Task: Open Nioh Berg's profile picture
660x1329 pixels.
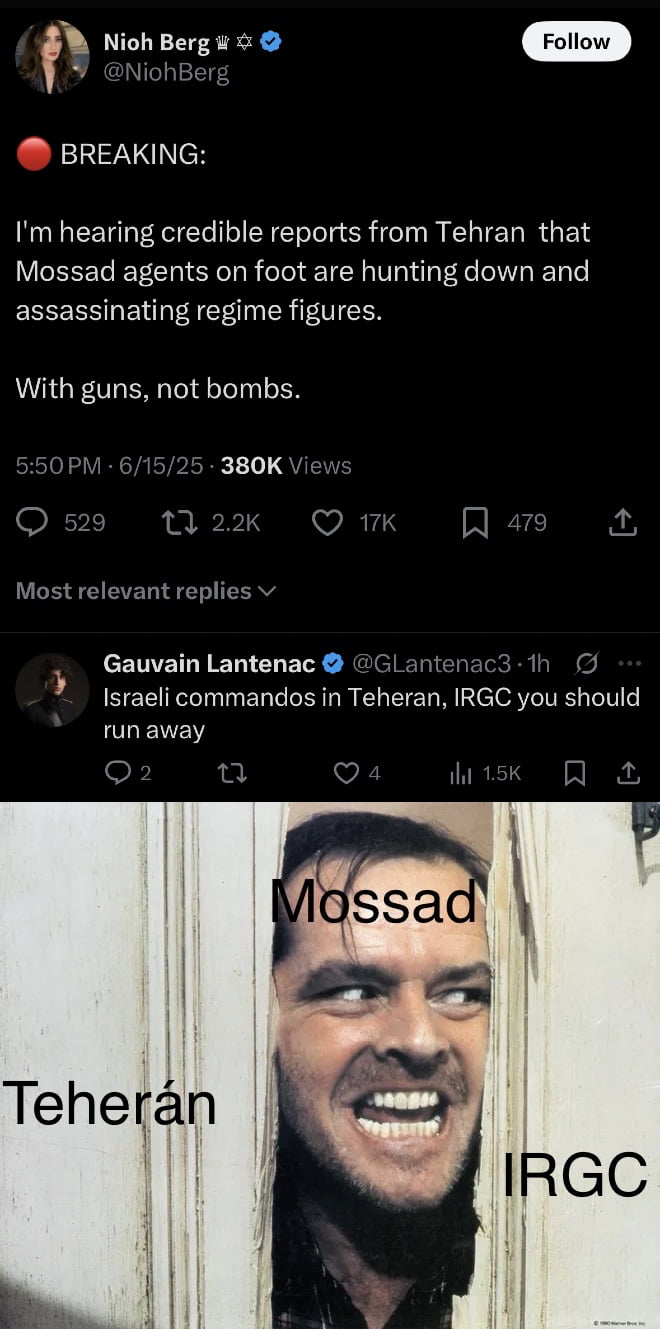Action: pos(52,57)
